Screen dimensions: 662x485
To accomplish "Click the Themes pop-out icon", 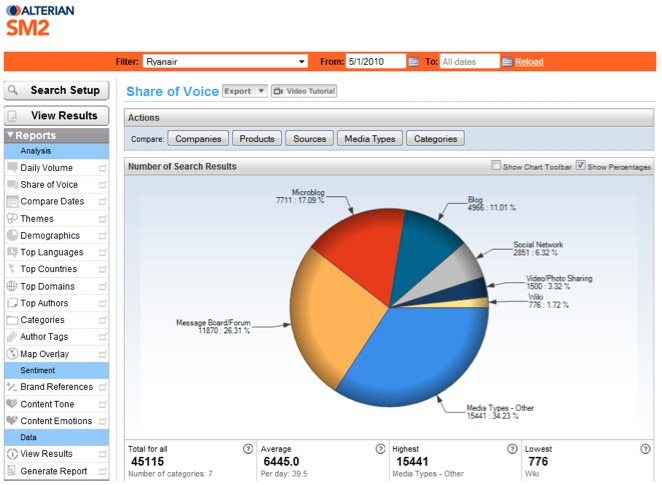I will pos(103,219).
